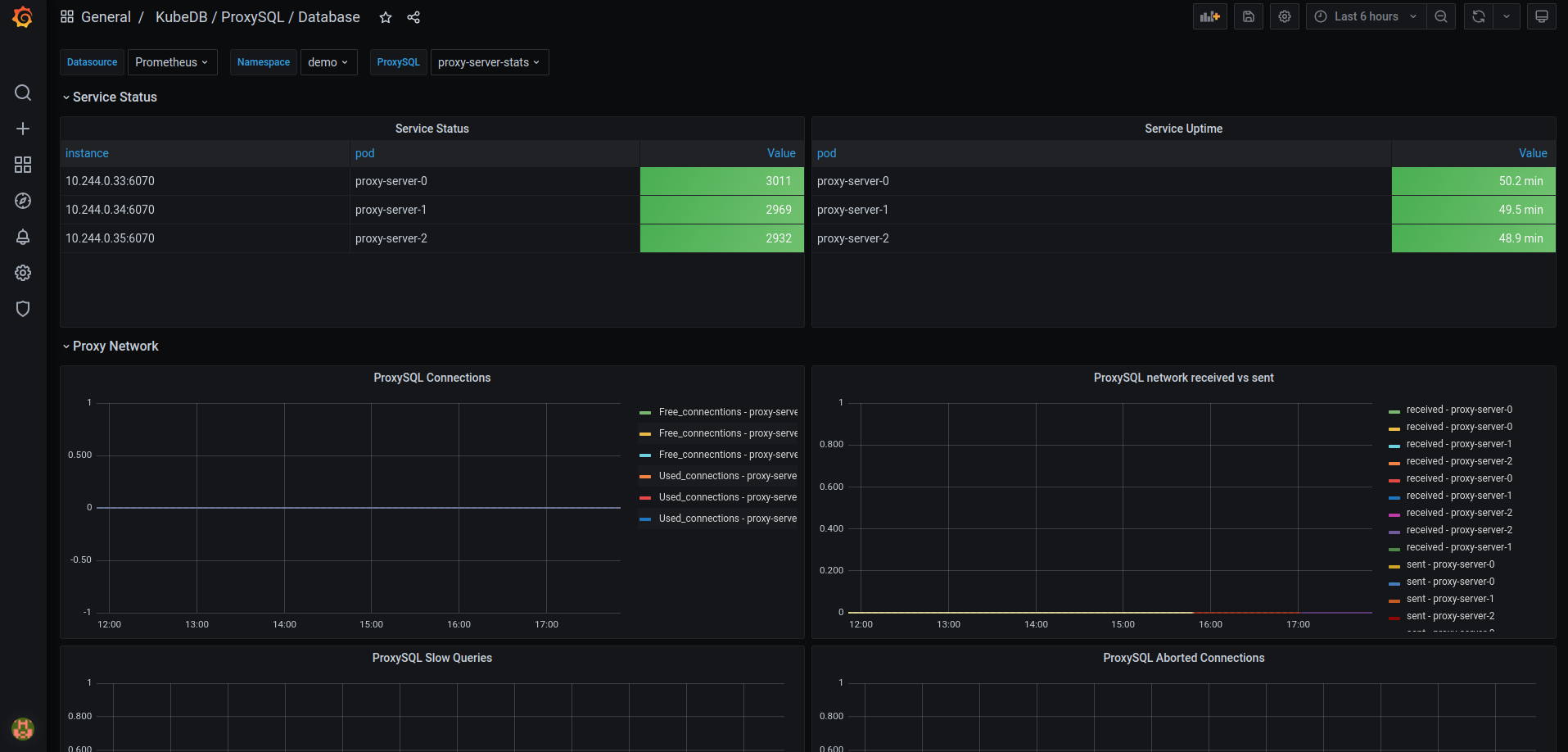Image resolution: width=1568 pixels, height=752 pixels.
Task: Share the dashboard via share icon
Action: (413, 17)
